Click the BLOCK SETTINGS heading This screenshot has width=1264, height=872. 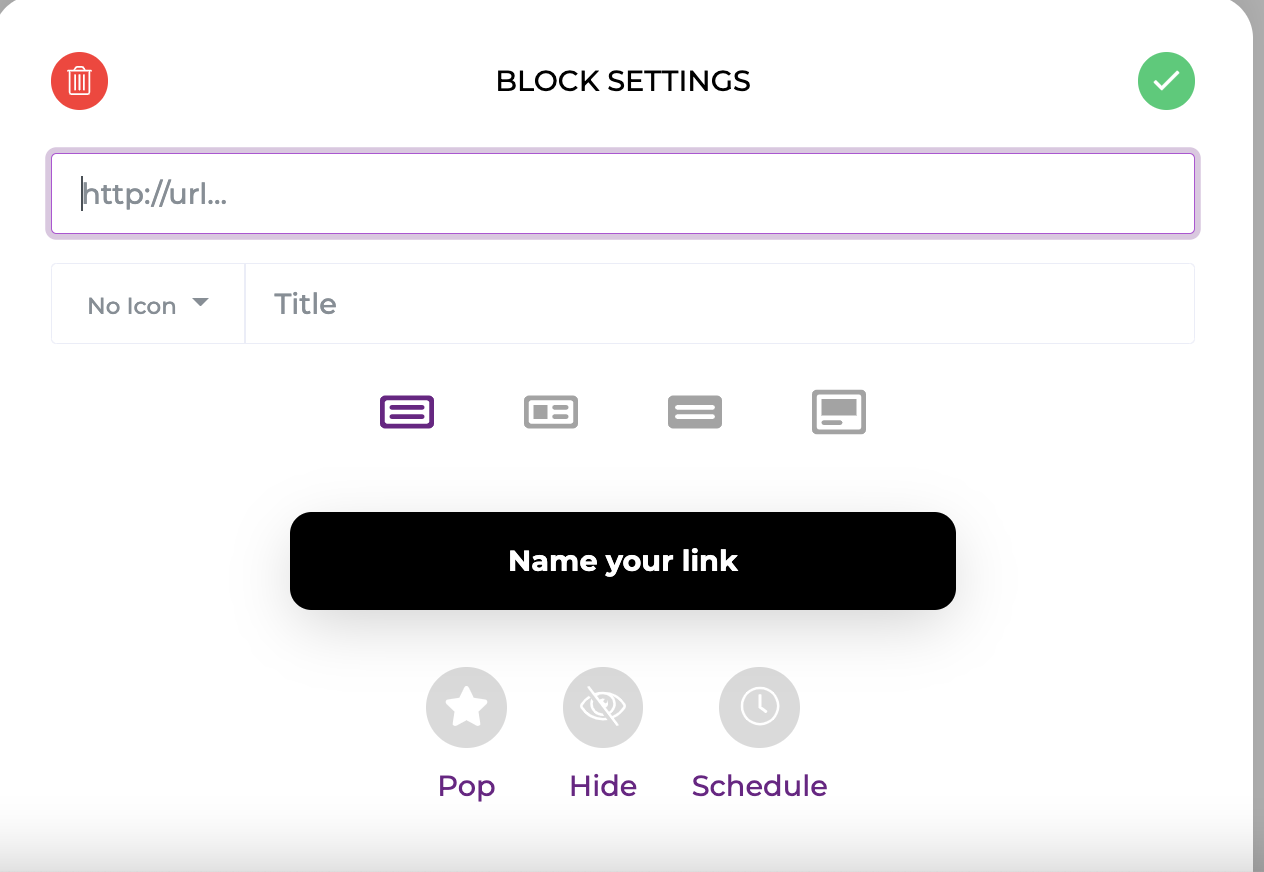622,81
